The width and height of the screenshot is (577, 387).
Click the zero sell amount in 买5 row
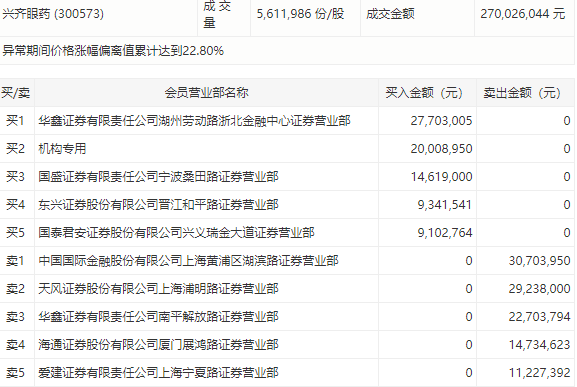point(567,232)
